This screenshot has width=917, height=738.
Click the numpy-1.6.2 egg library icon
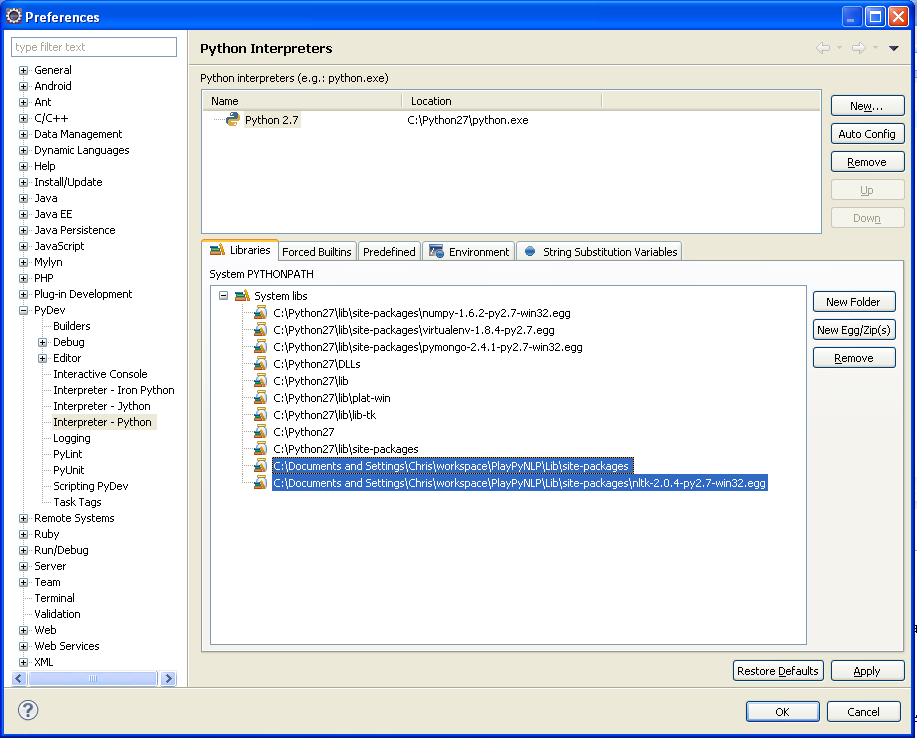pos(260,313)
